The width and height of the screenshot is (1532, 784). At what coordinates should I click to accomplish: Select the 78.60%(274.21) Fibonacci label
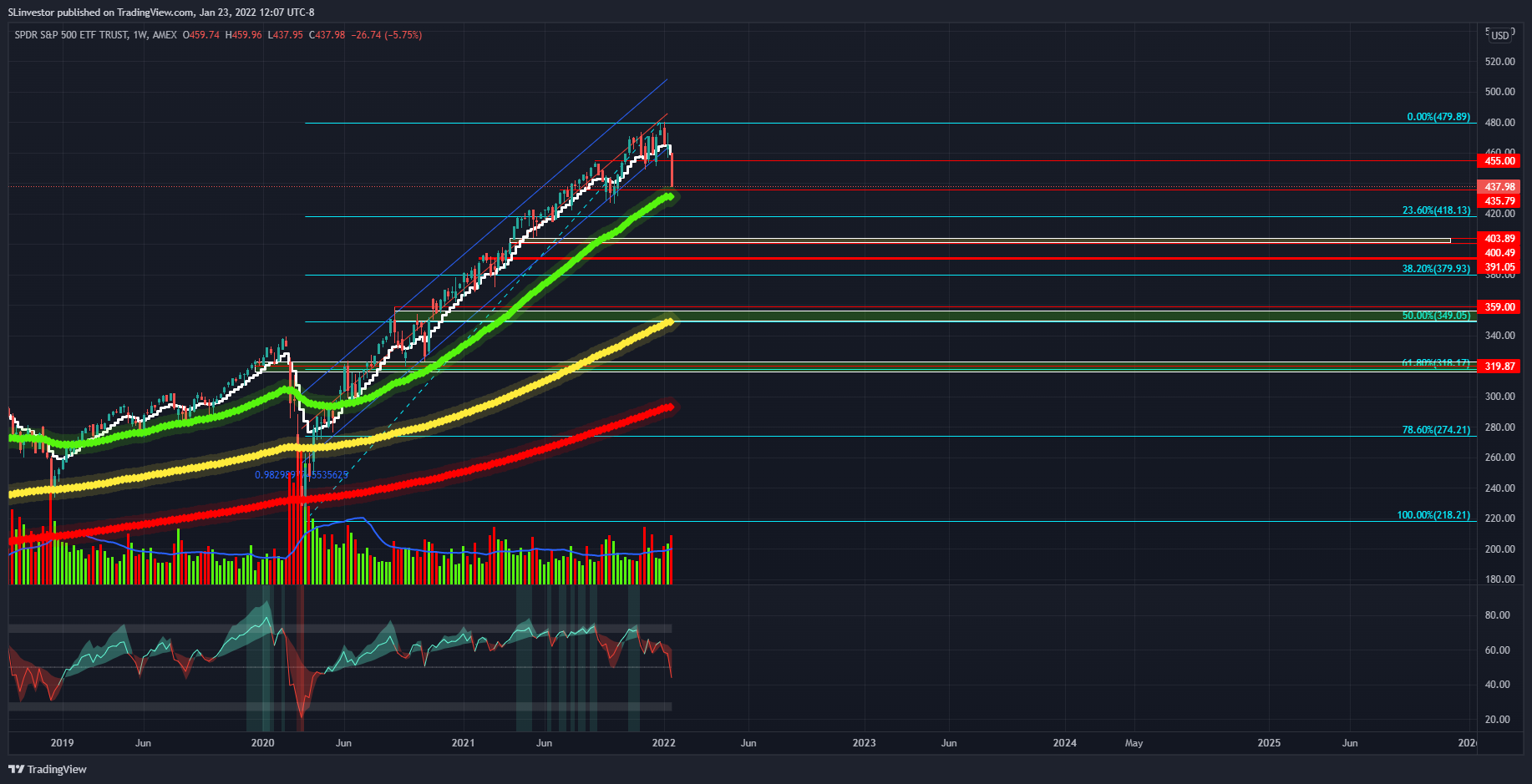tap(1436, 430)
